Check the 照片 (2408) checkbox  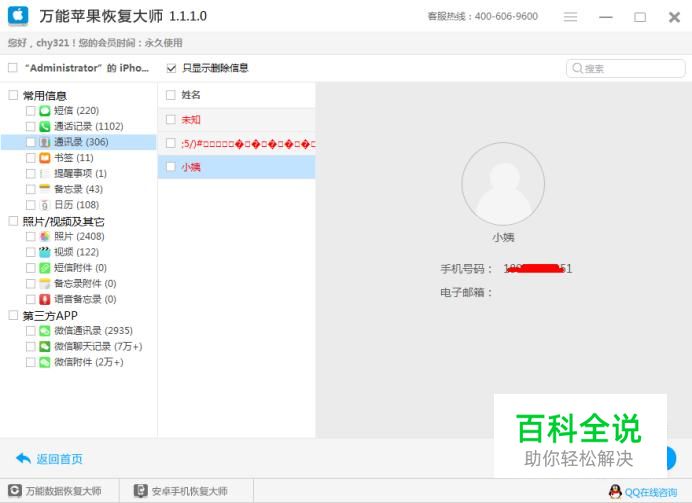pos(30,236)
